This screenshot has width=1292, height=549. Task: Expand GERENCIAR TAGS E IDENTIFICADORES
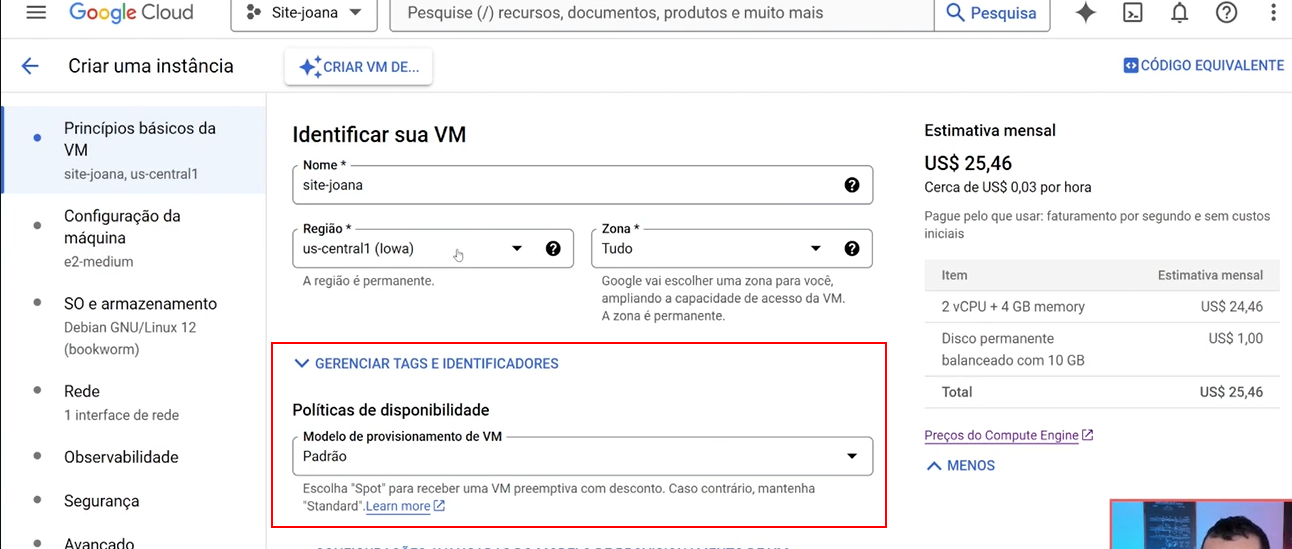coord(426,364)
